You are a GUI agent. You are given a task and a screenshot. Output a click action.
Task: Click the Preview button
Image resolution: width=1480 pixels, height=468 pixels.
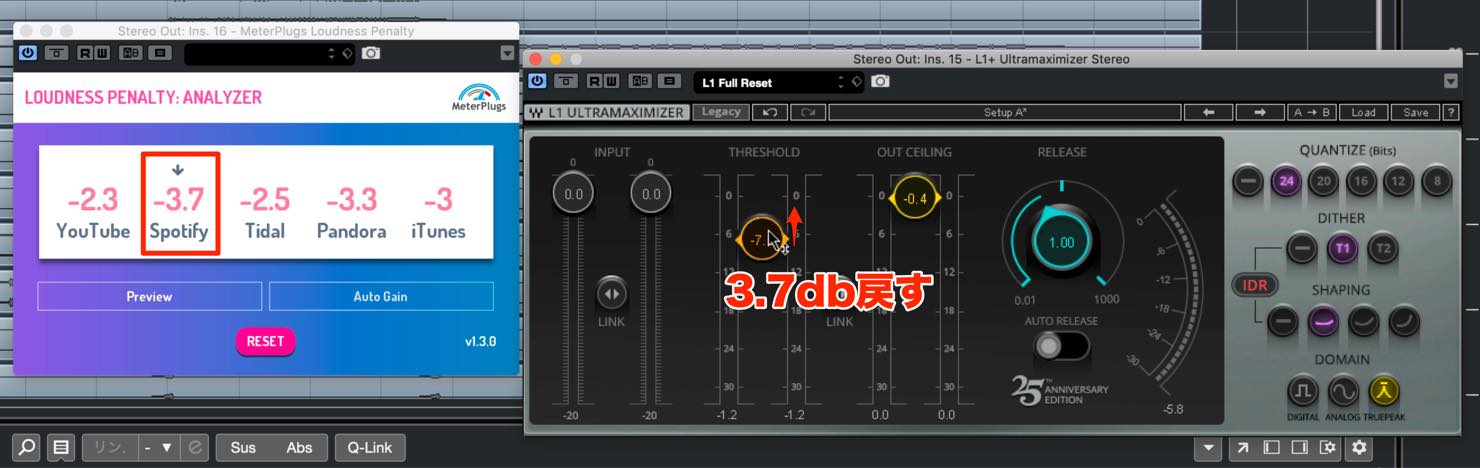tap(149, 296)
